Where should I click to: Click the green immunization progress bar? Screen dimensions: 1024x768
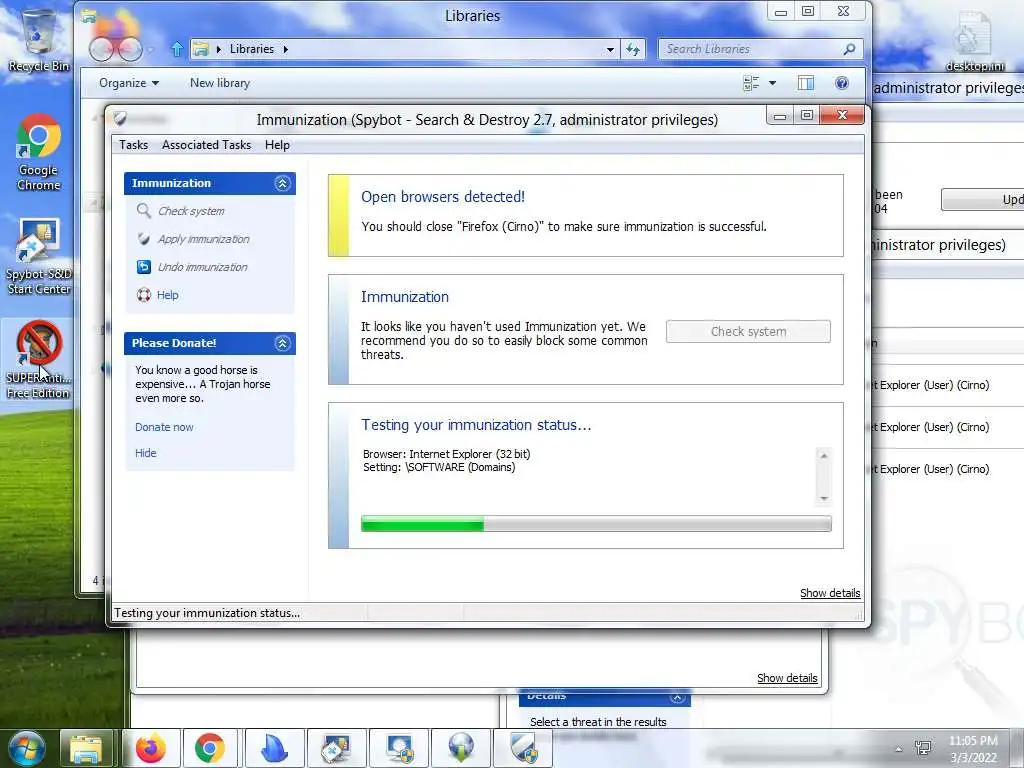pos(596,523)
